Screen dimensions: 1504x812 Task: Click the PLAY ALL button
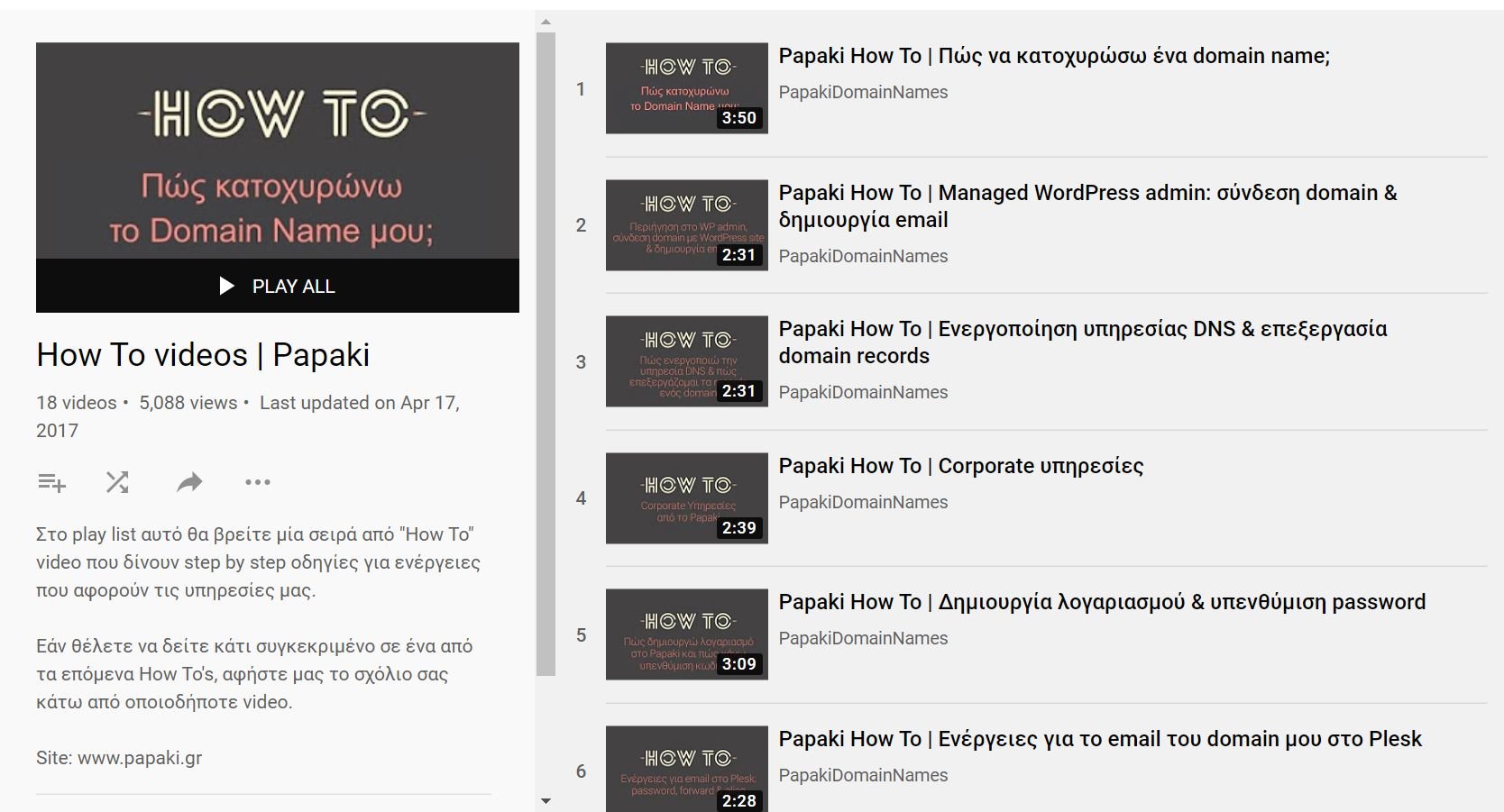(278, 286)
